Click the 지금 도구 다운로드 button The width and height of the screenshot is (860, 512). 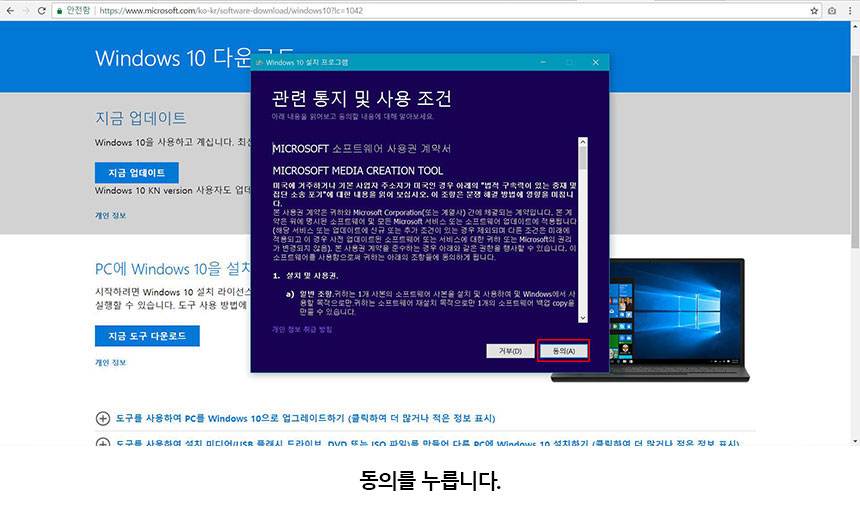pyautogui.click(x=147, y=335)
